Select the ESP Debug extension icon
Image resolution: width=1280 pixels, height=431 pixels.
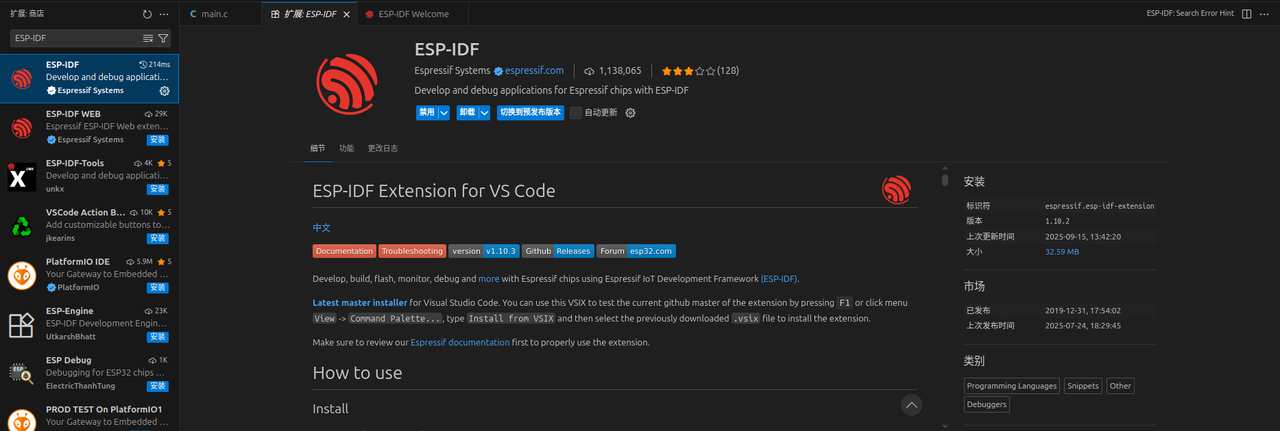click(x=21, y=374)
